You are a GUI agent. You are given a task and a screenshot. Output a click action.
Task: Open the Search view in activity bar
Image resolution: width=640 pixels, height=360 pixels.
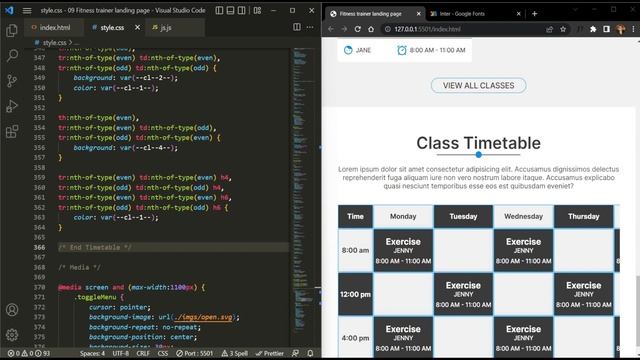(x=12, y=56)
